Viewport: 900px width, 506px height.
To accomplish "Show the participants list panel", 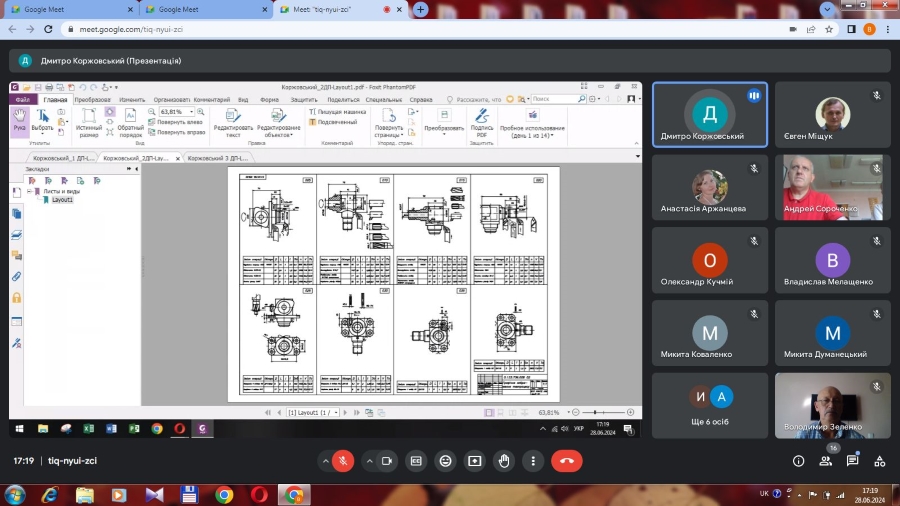I will (826, 461).
